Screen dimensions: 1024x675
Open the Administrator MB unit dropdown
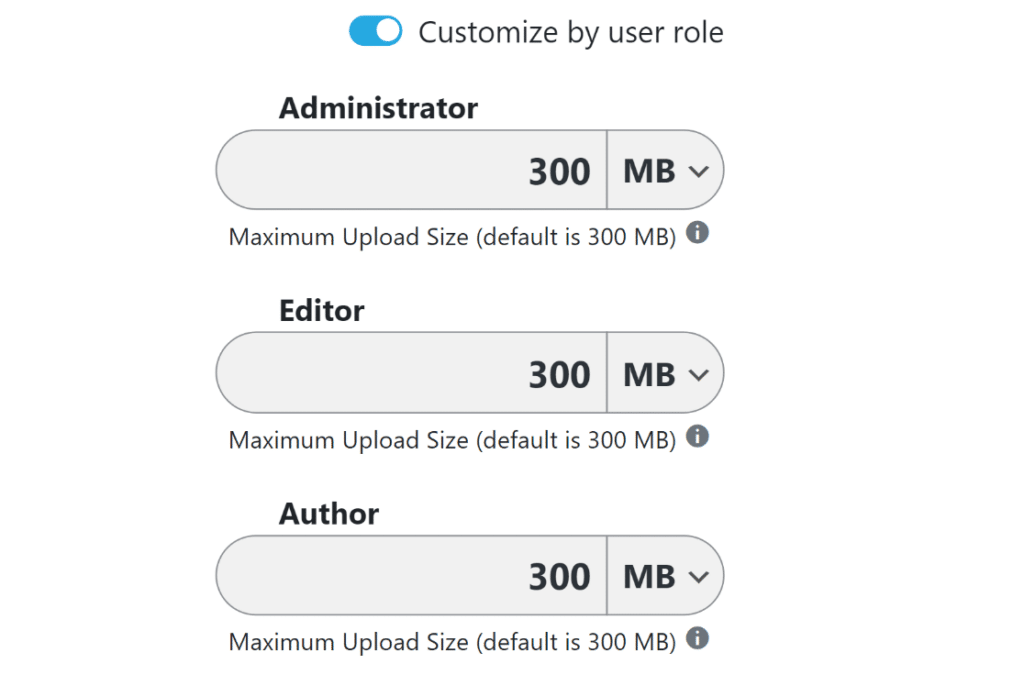click(x=665, y=170)
